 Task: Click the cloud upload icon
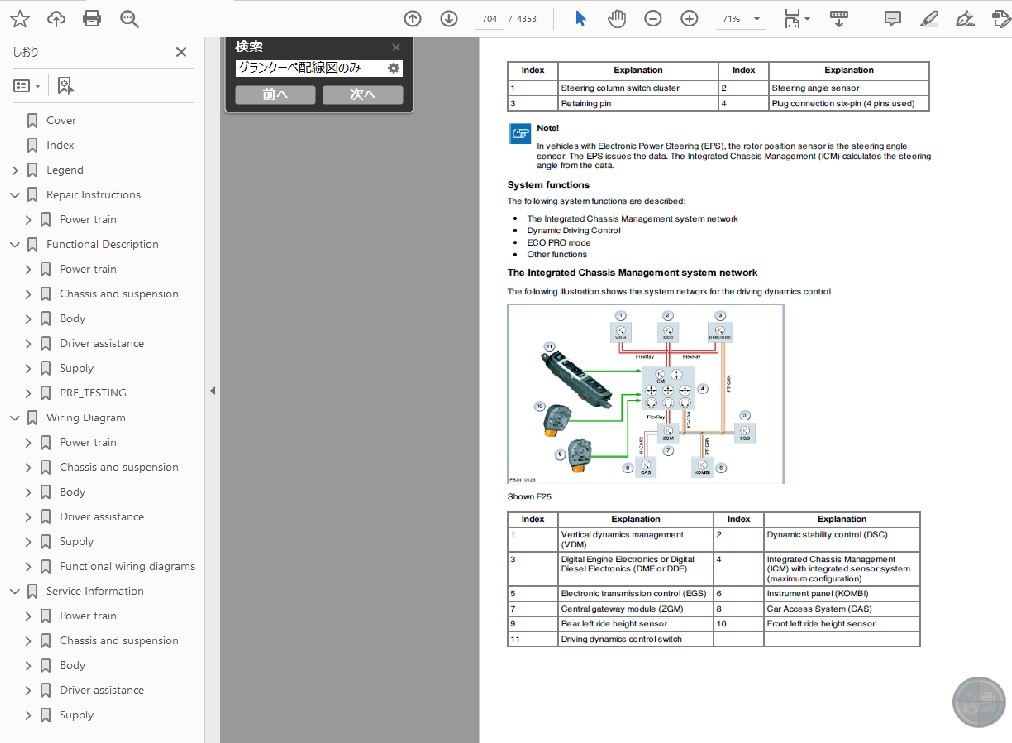[x=56, y=19]
